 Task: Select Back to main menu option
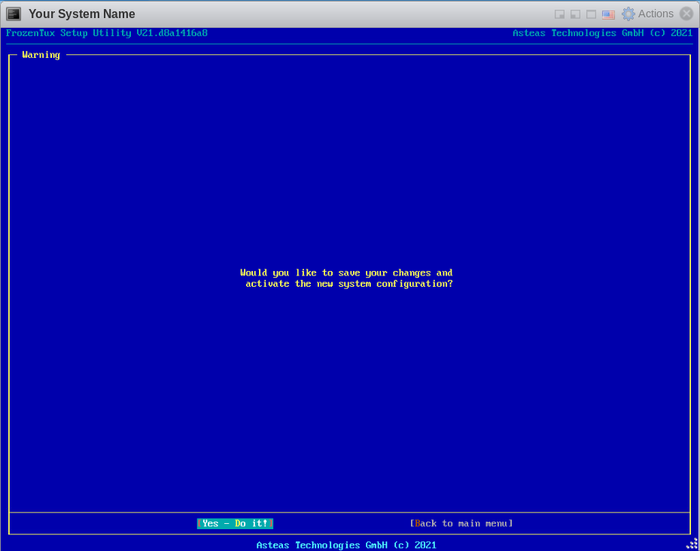[461, 523]
